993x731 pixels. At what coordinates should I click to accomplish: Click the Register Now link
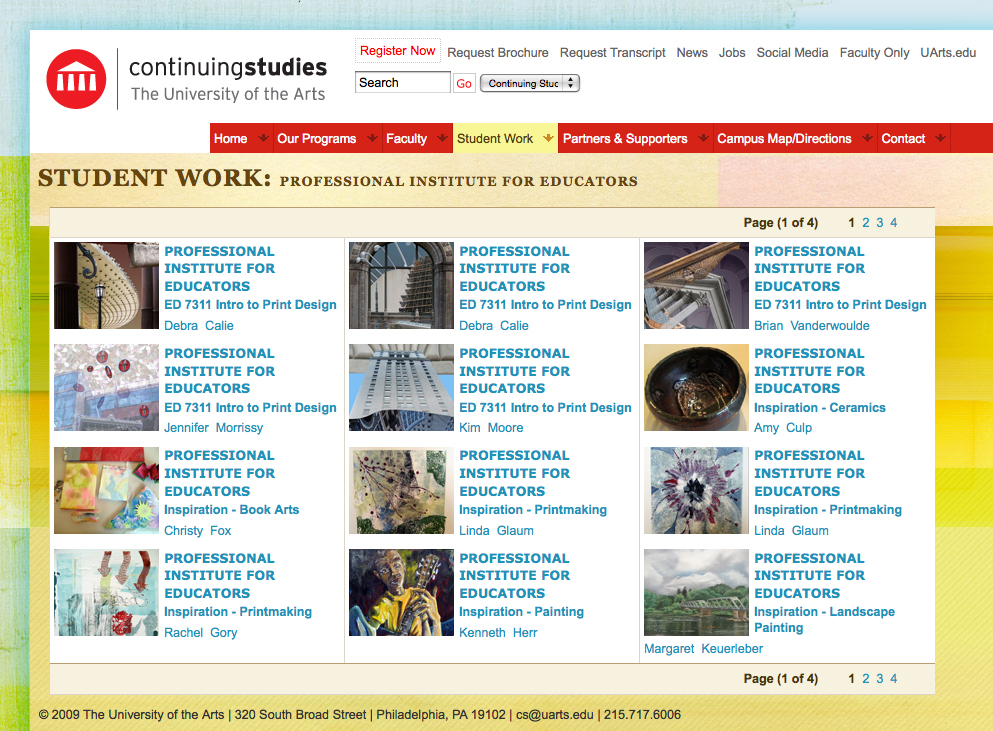click(x=397, y=51)
